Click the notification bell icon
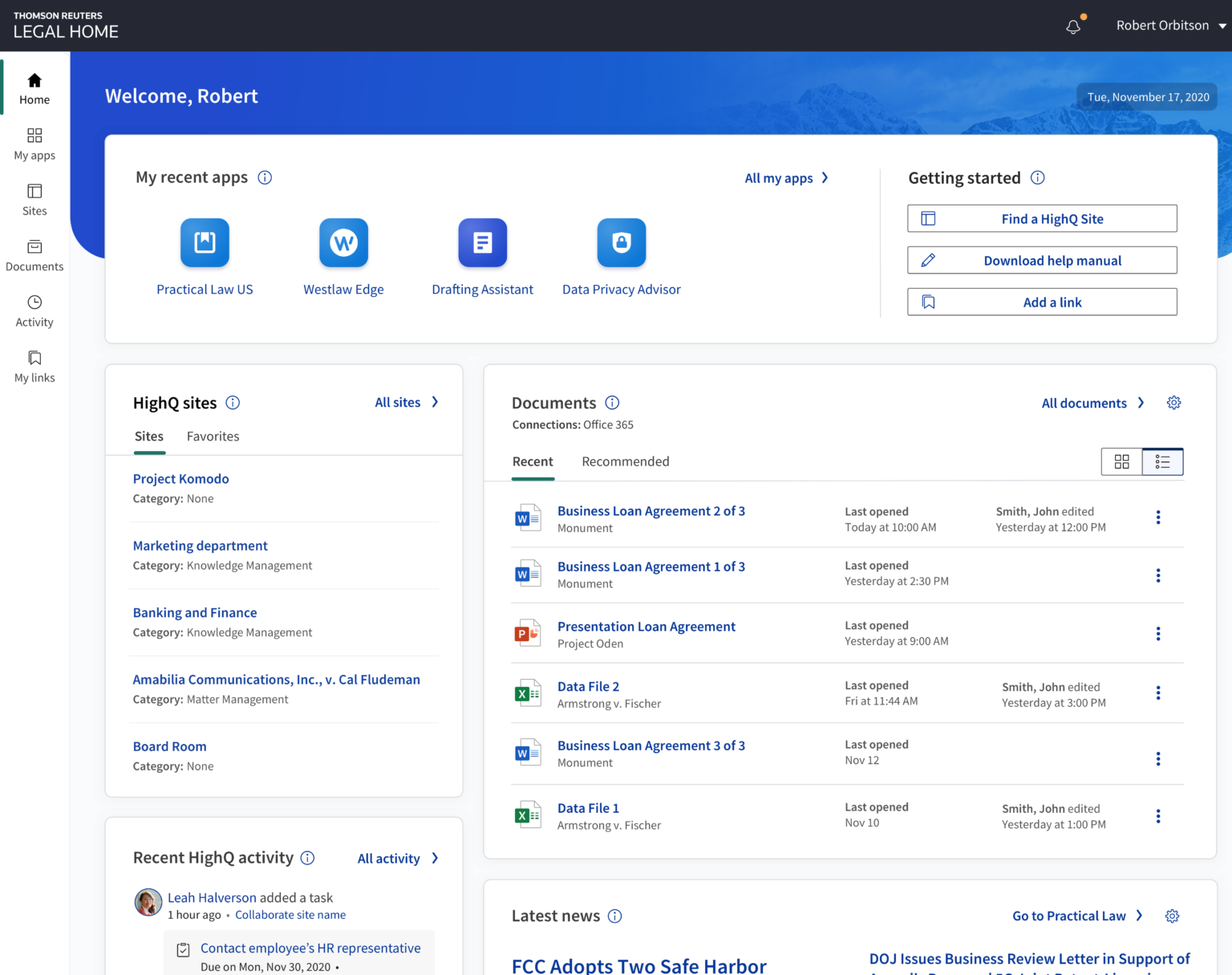The width and height of the screenshot is (1232, 975). [x=1073, y=26]
